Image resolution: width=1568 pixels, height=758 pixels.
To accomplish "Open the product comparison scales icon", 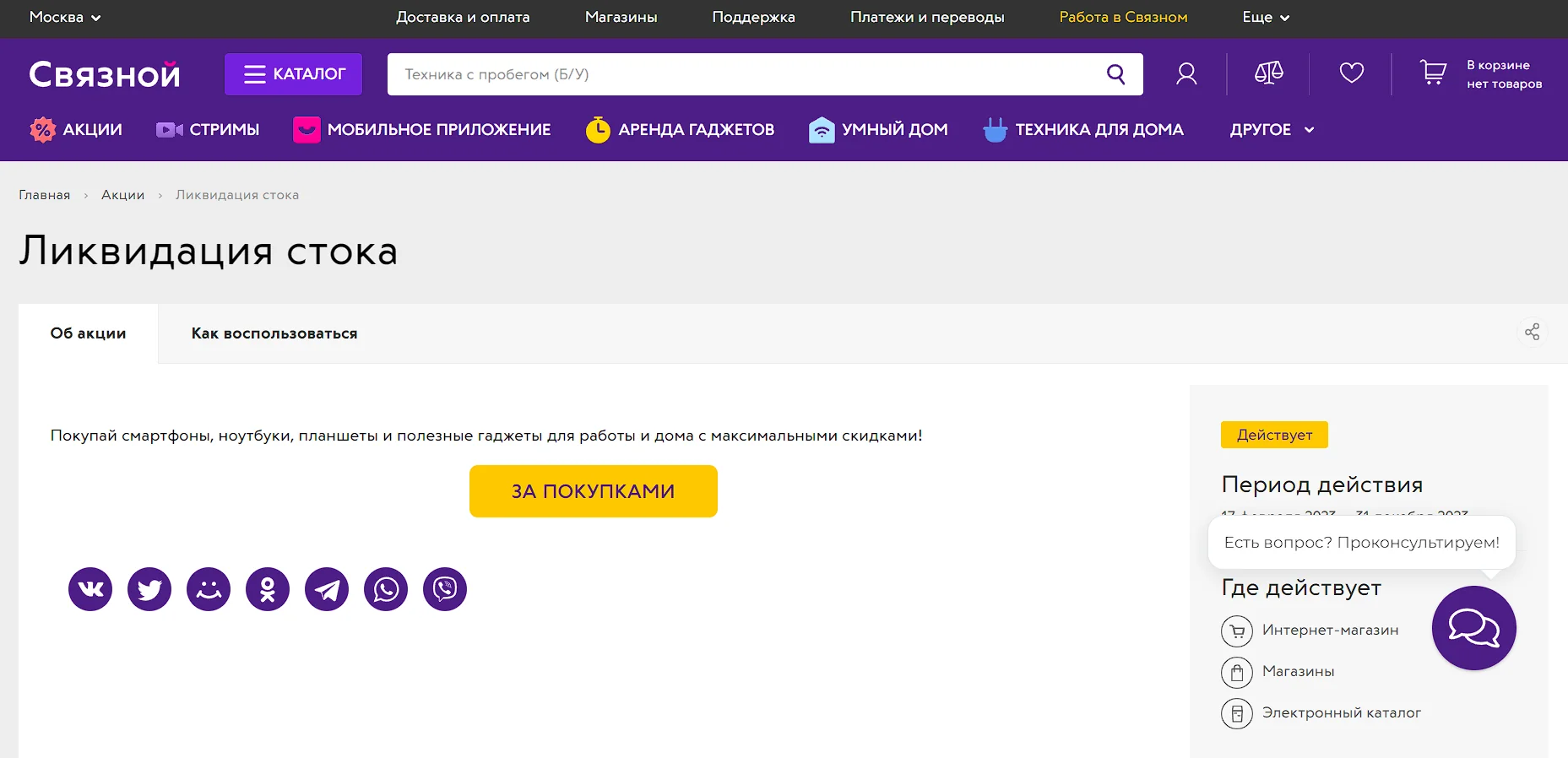I will [x=1268, y=74].
